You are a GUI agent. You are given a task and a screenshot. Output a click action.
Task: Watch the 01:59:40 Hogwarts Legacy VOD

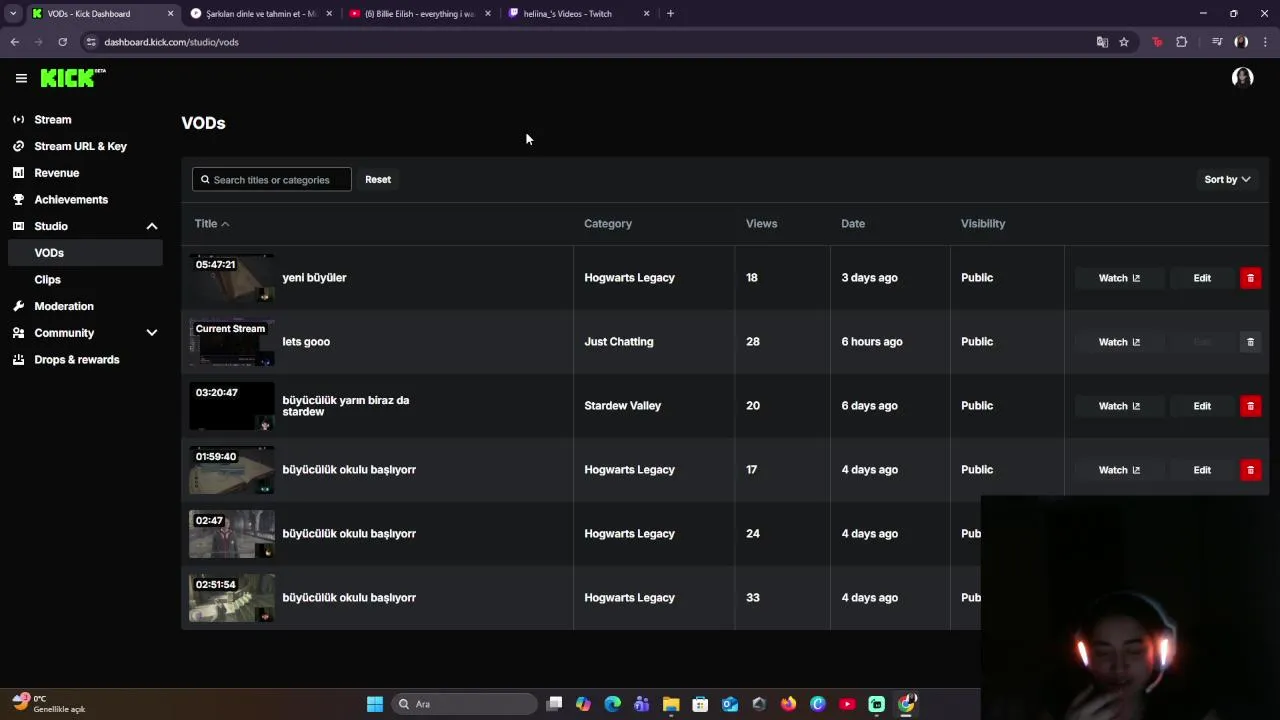(x=1119, y=470)
